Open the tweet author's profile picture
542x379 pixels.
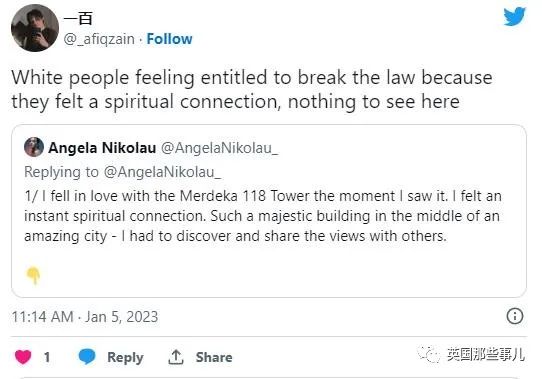coord(35,28)
